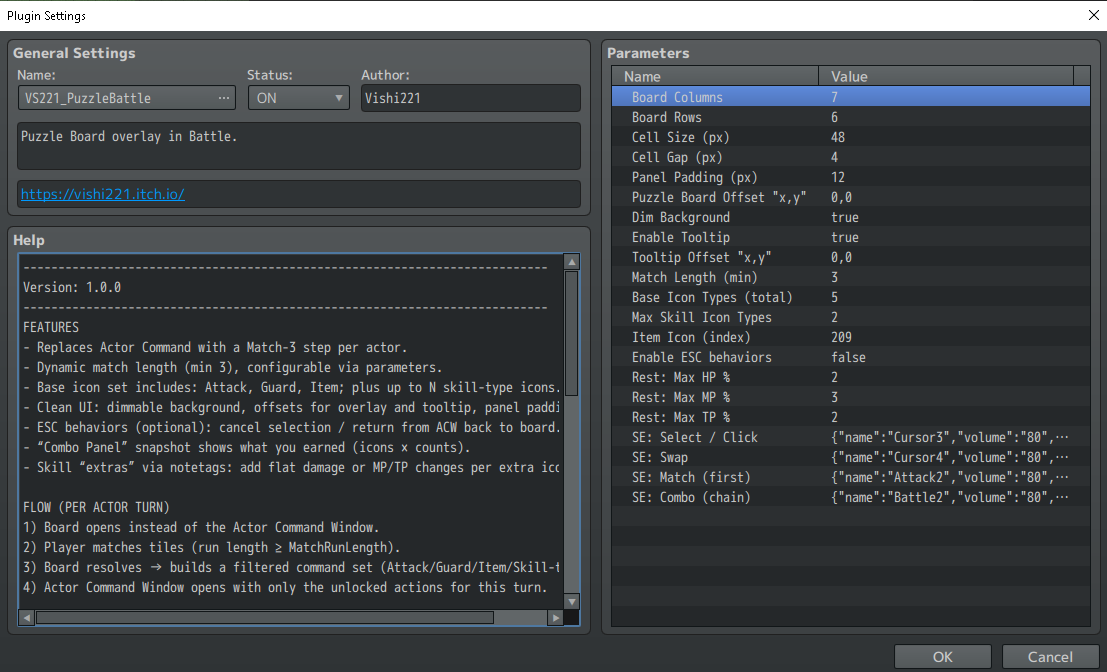1107x672 pixels.
Task: Open the Status dropdown
Action: coord(297,98)
